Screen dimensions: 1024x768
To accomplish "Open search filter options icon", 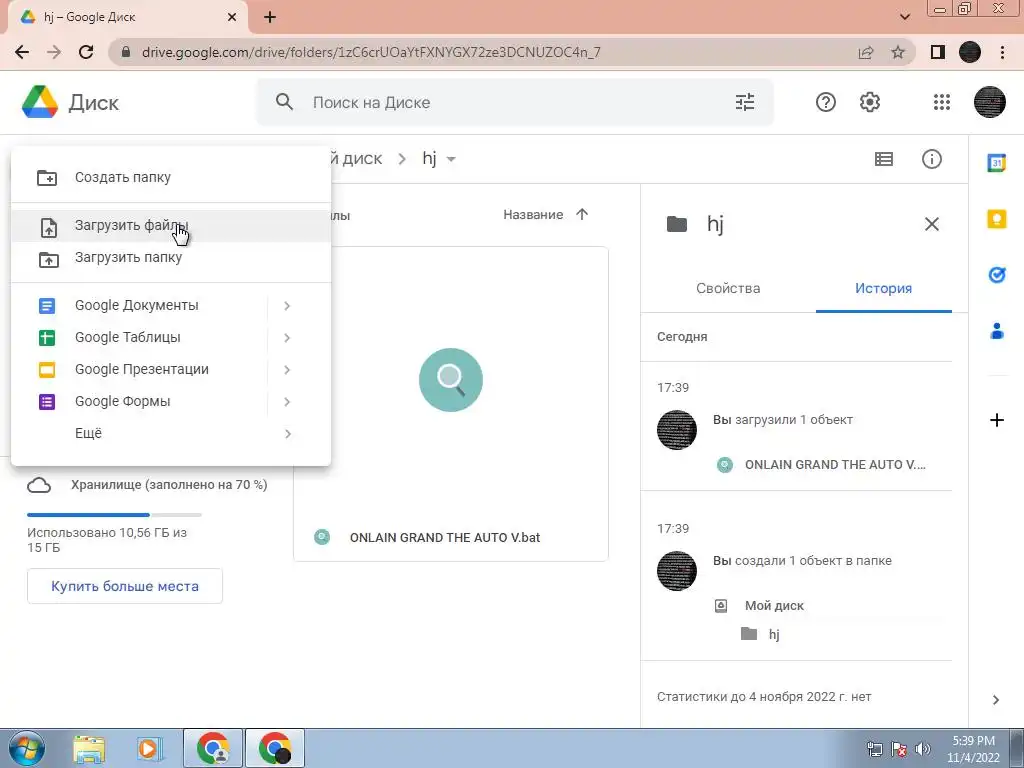I will tap(744, 102).
